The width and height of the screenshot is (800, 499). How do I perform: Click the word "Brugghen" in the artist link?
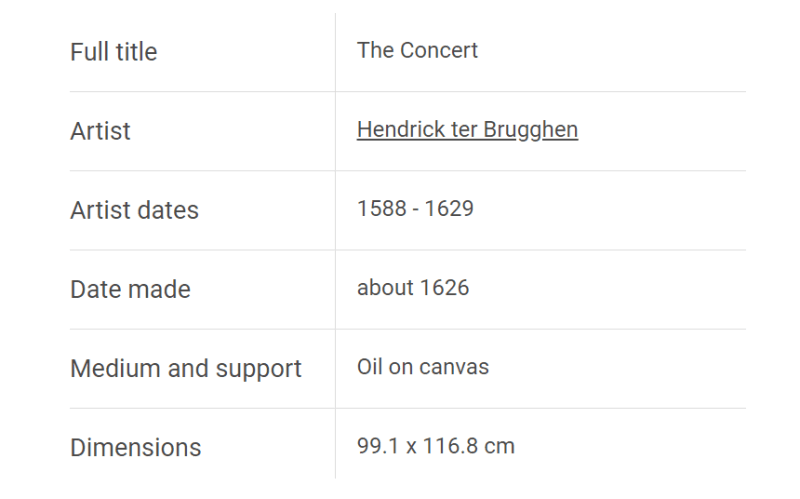(531, 130)
